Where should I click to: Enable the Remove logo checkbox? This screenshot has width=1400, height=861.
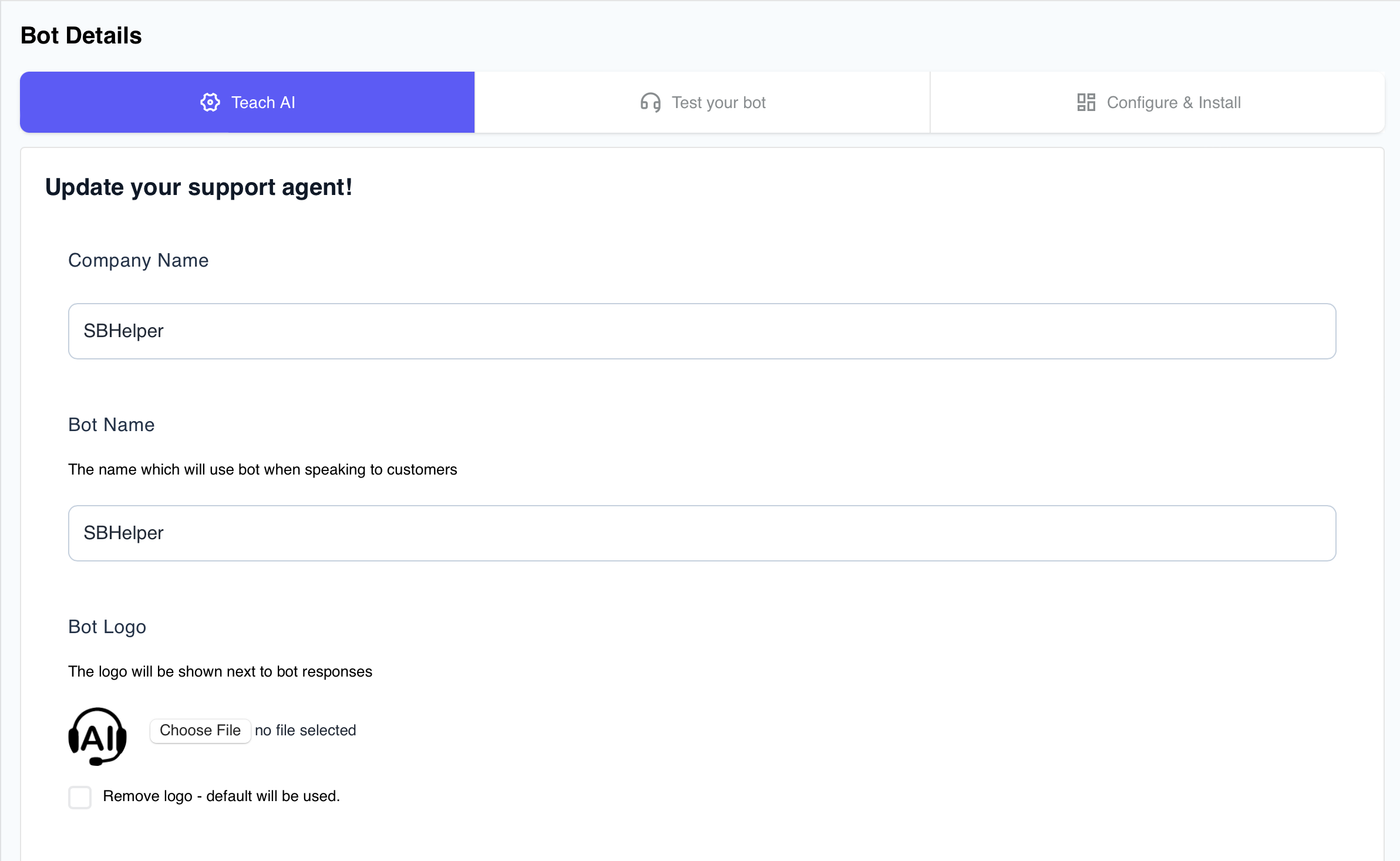(x=80, y=797)
